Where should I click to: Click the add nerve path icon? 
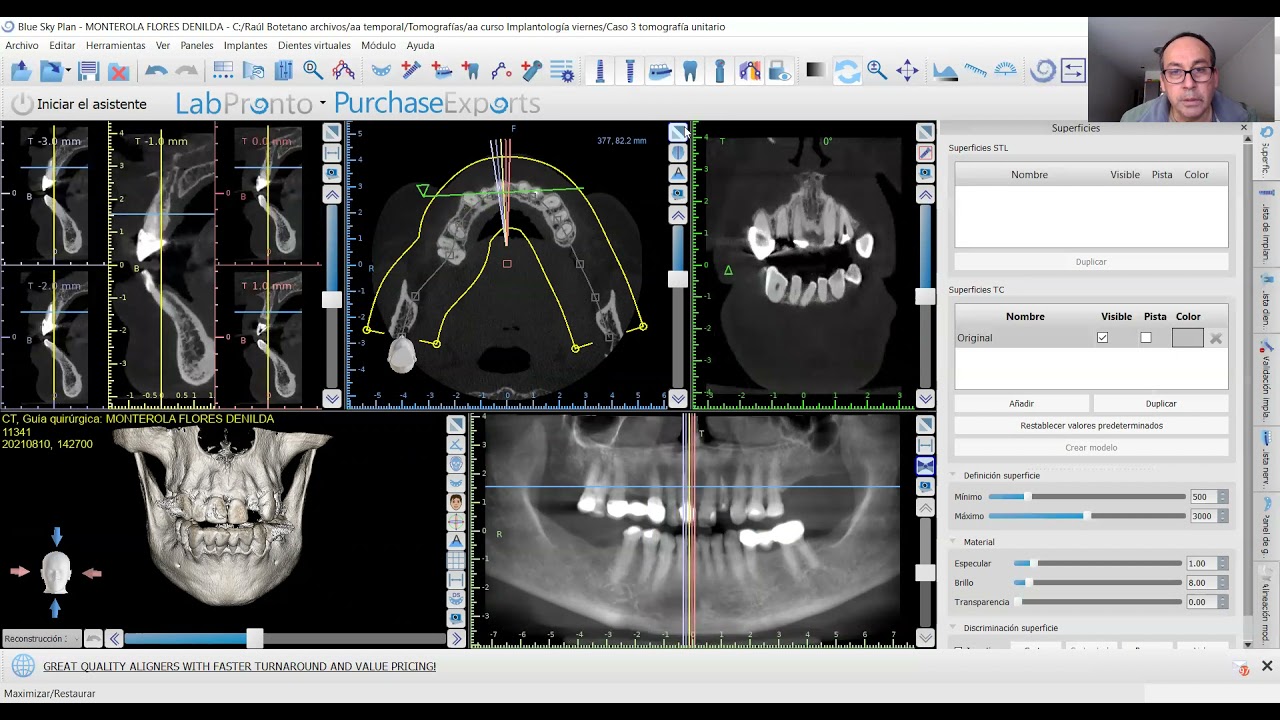pyautogui.click(x=501, y=71)
